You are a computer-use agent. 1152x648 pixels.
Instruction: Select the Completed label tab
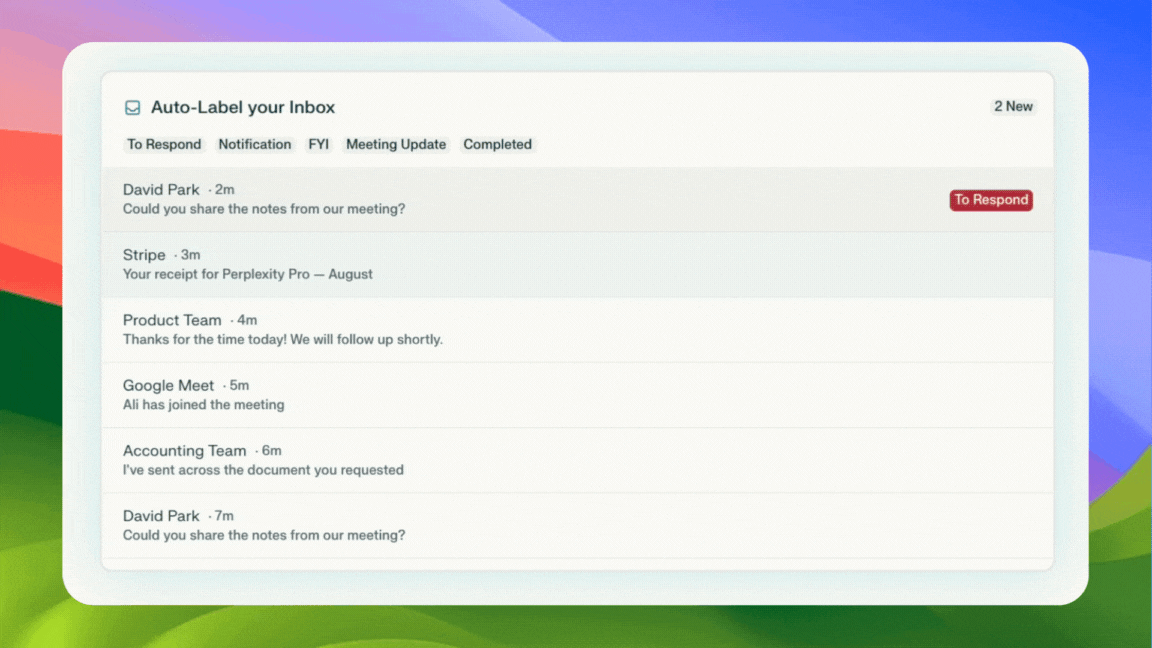(497, 145)
